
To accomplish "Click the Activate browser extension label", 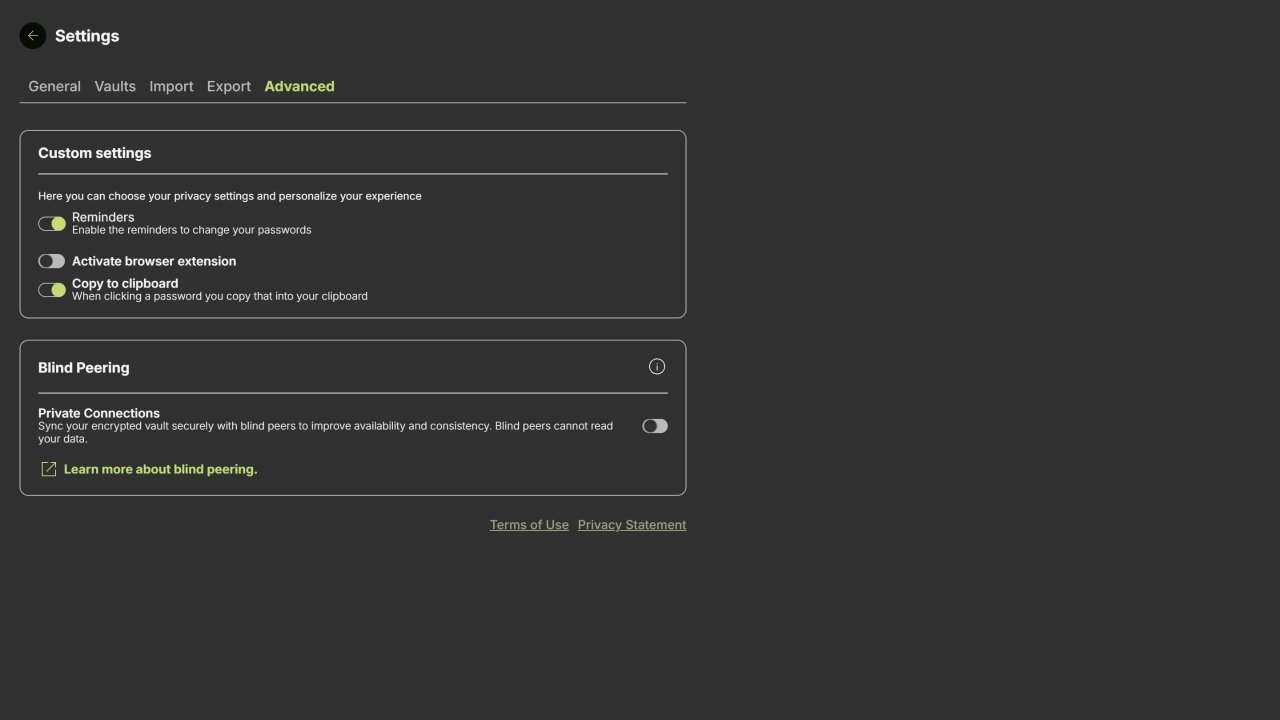I will coord(154,261).
